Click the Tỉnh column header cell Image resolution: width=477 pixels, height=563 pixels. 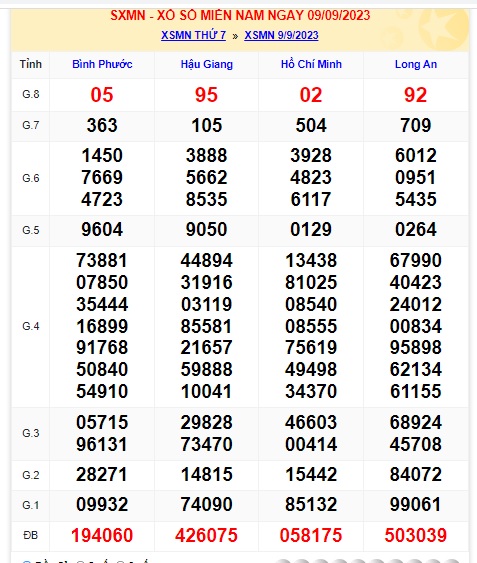coord(31,64)
